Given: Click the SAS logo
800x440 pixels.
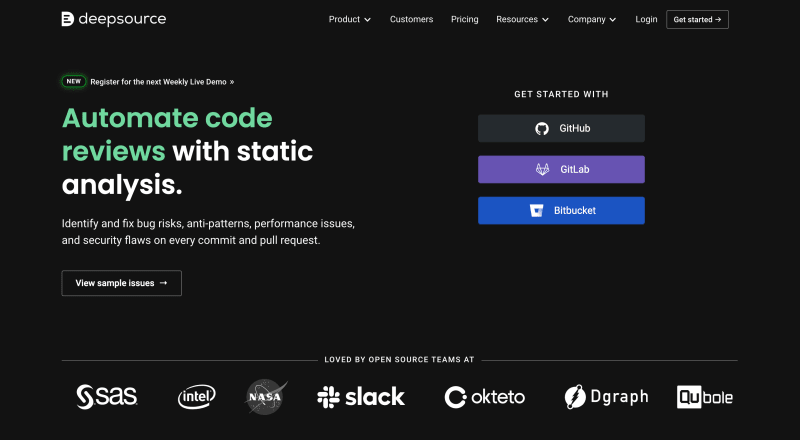Looking at the screenshot, I should [107, 397].
